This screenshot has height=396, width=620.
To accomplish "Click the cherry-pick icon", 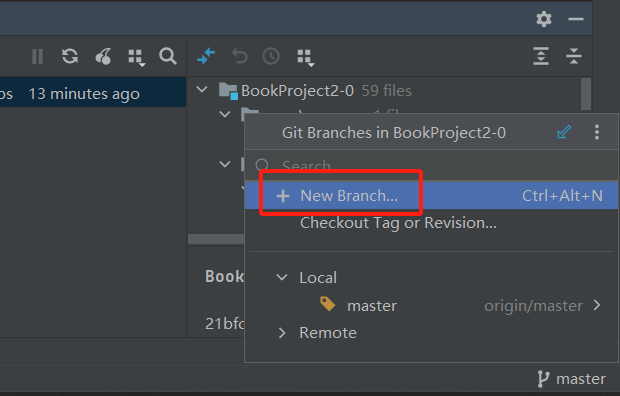I will [103, 56].
